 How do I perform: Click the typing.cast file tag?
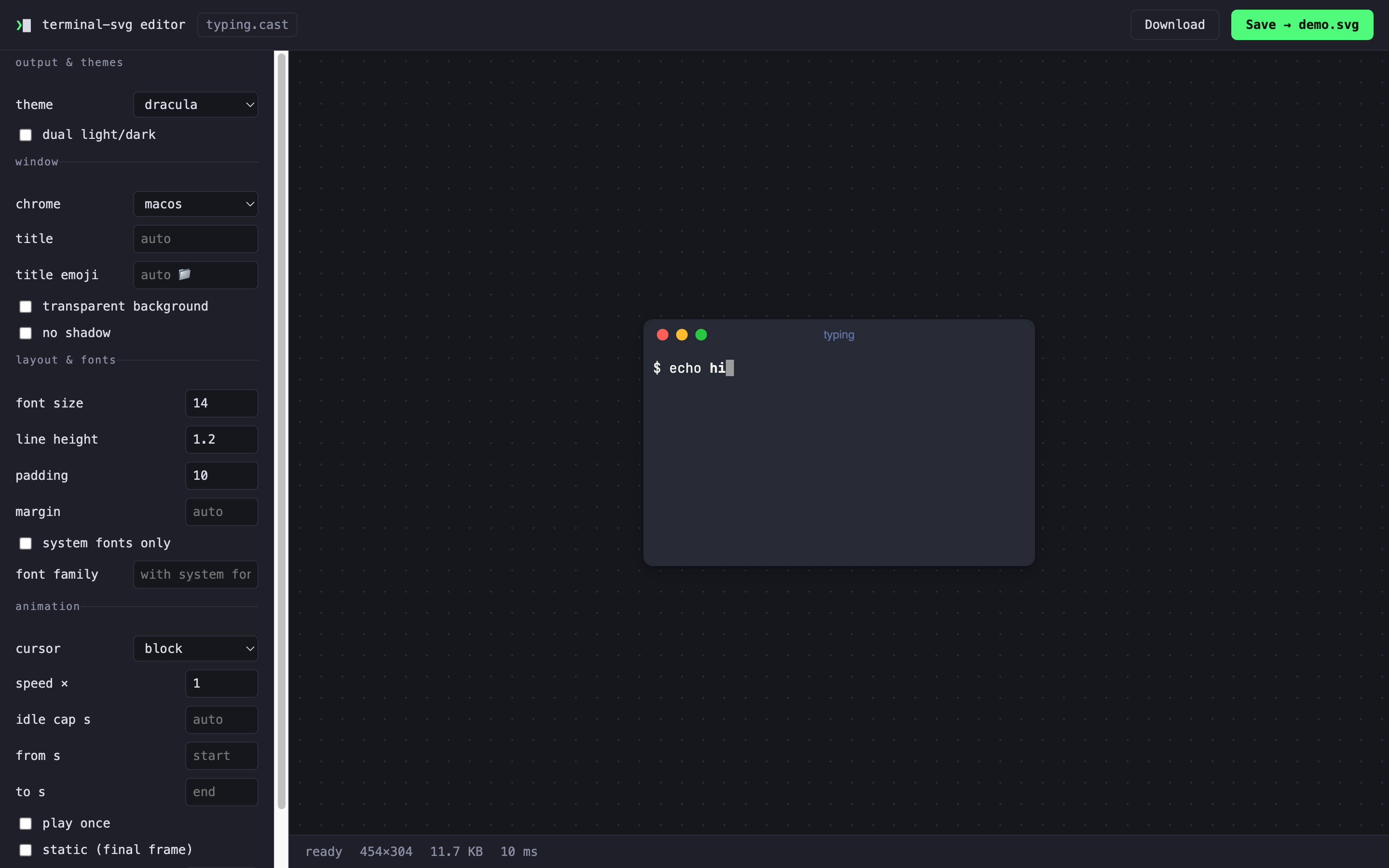click(247, 25)
